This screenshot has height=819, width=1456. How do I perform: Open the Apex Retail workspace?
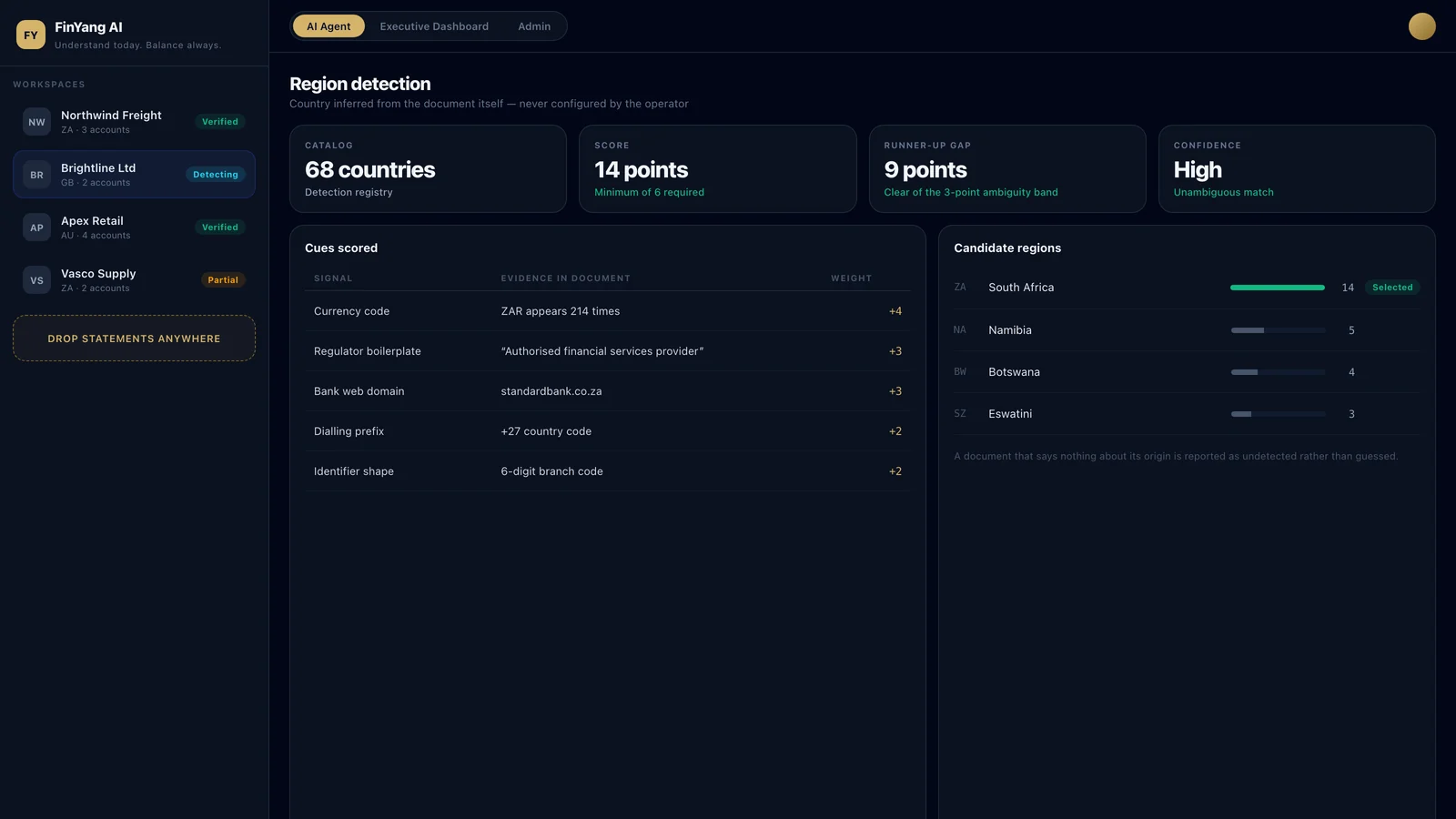134,227
